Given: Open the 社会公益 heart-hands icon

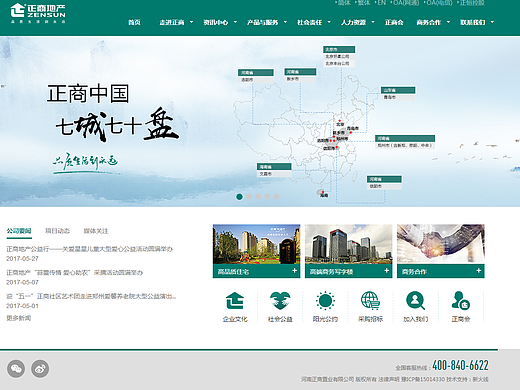Looking at the screenshot, I should pos(280,301).
